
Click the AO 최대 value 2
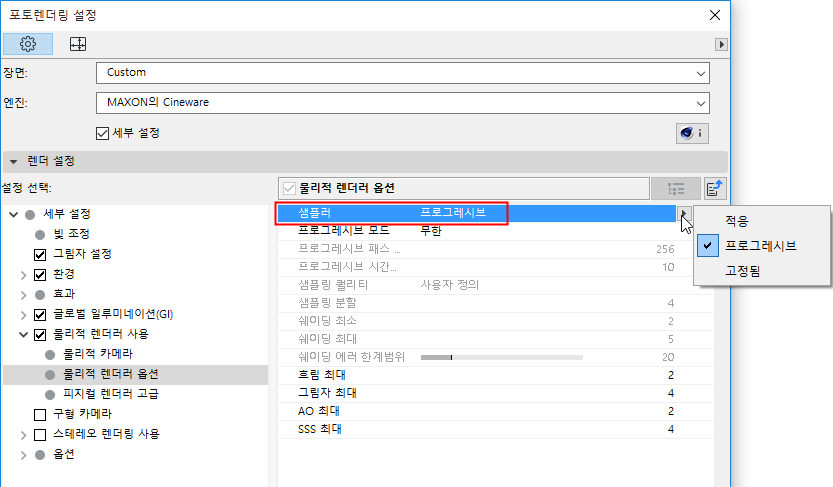pyautogui.click(x=670, y=412)
